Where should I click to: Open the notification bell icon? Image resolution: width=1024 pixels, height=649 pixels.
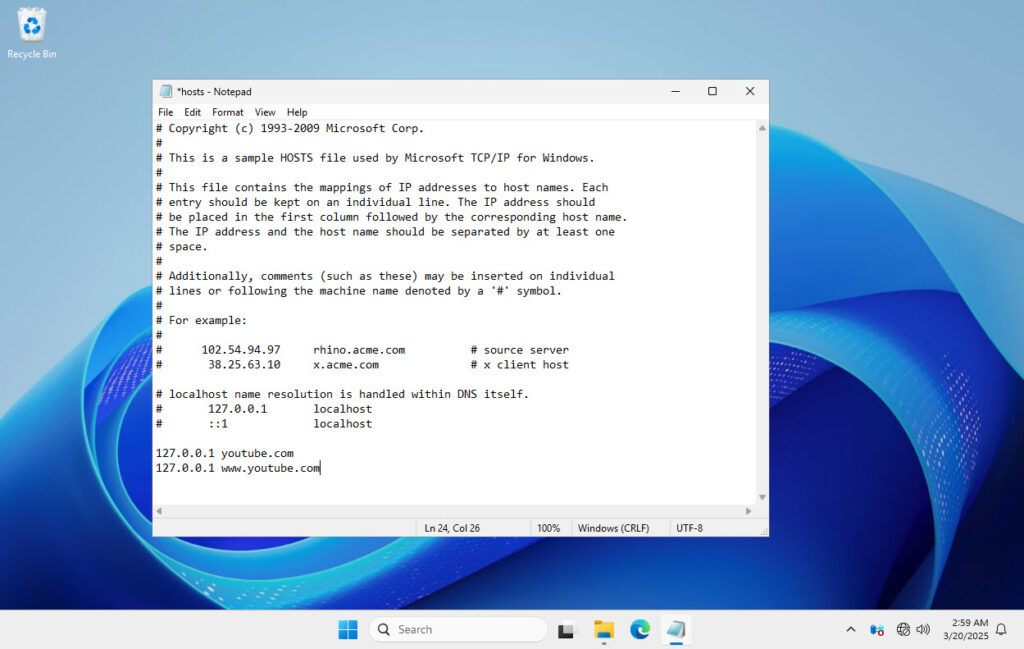click(1001, 629)
